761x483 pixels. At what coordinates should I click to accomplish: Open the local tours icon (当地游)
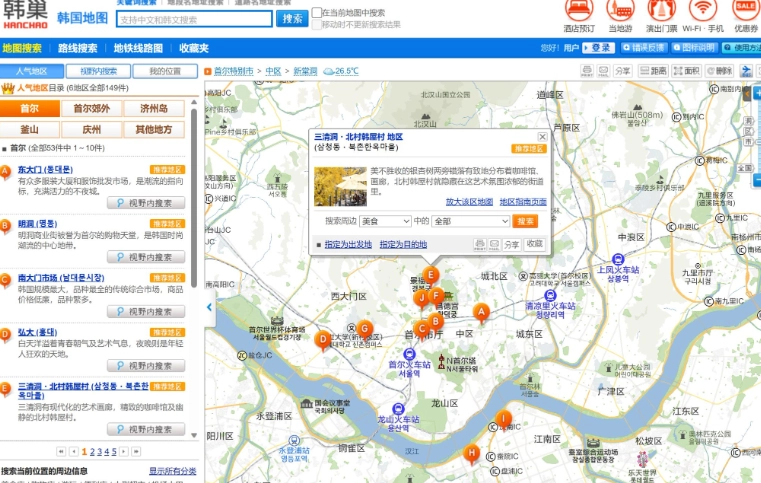[x=620, y=17]
